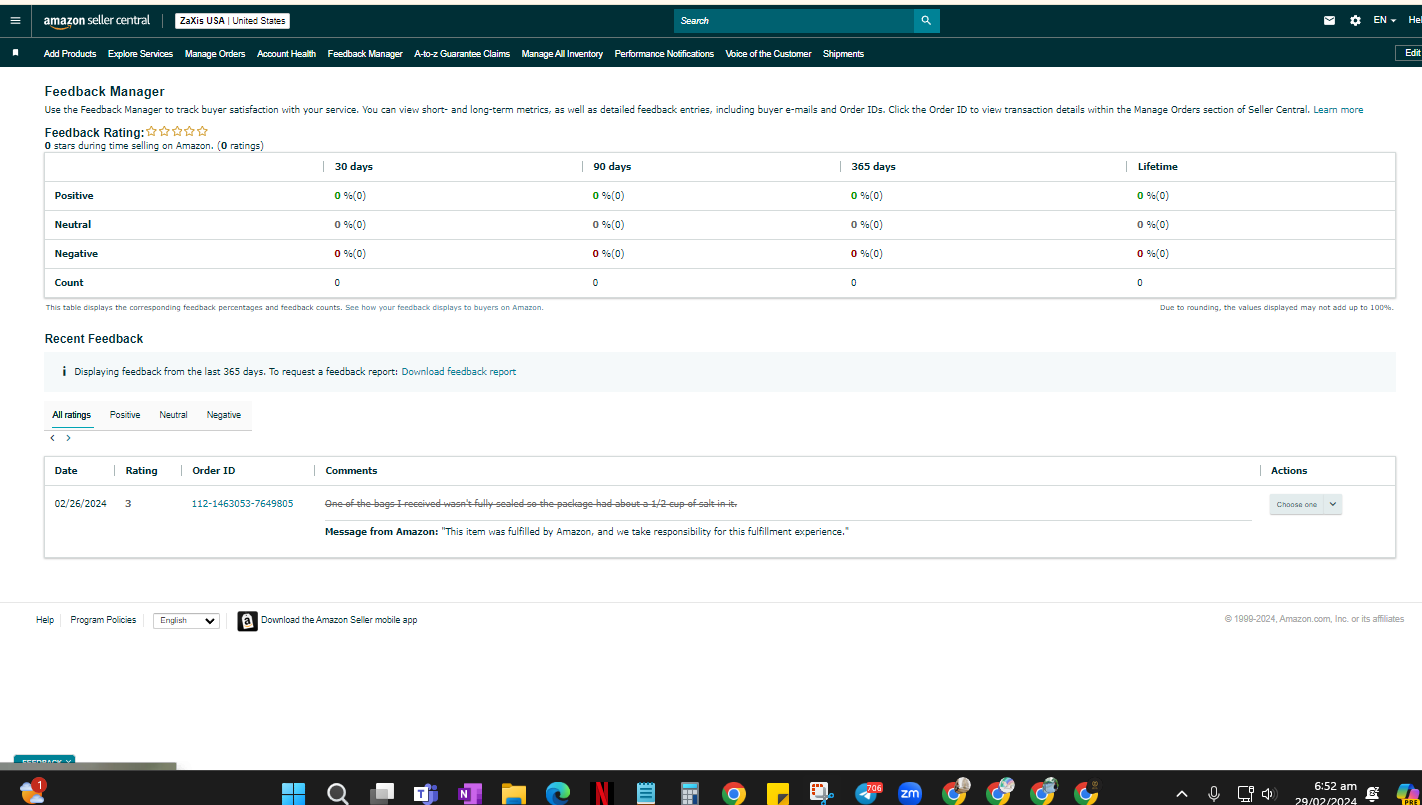Open Explore Services in the nav bar
1422x805 pixels.
coord(140,54)
